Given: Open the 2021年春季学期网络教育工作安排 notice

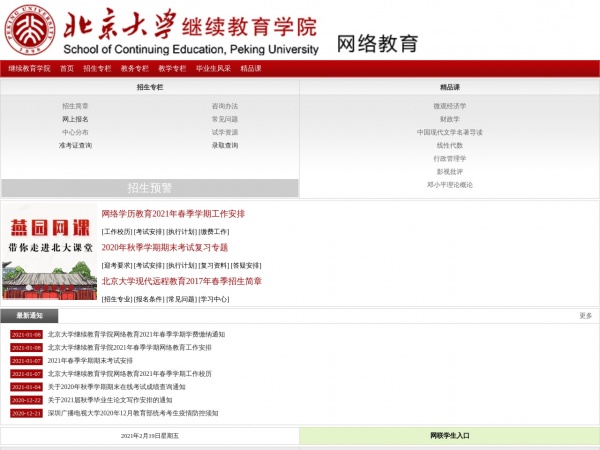Looking at the screenshot, I should pyautogui.click(x=130, y=347).
